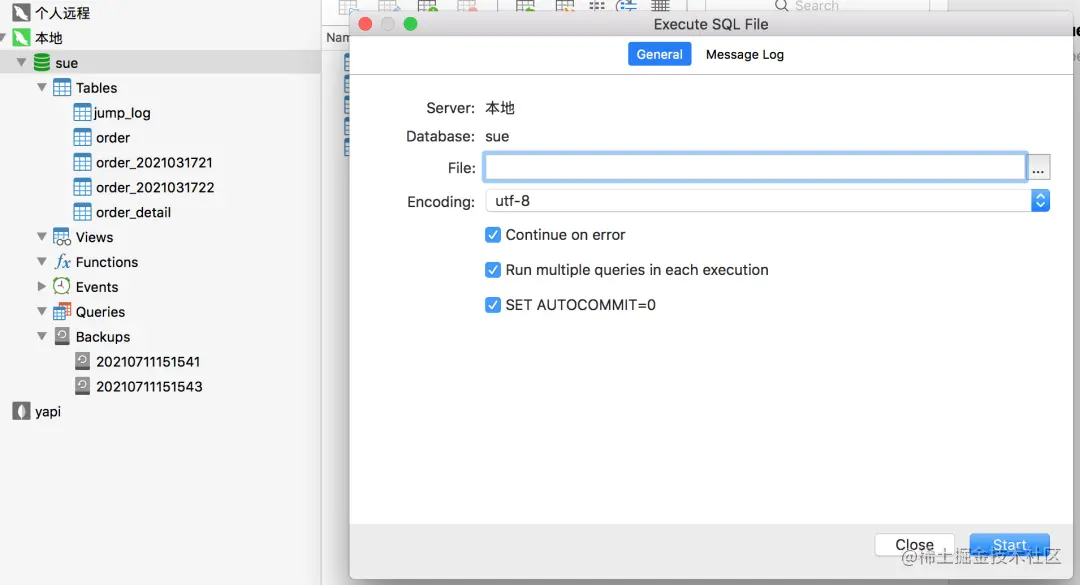Select the order_2021031721 row text

pyautogui.click(x=154, y=163)
